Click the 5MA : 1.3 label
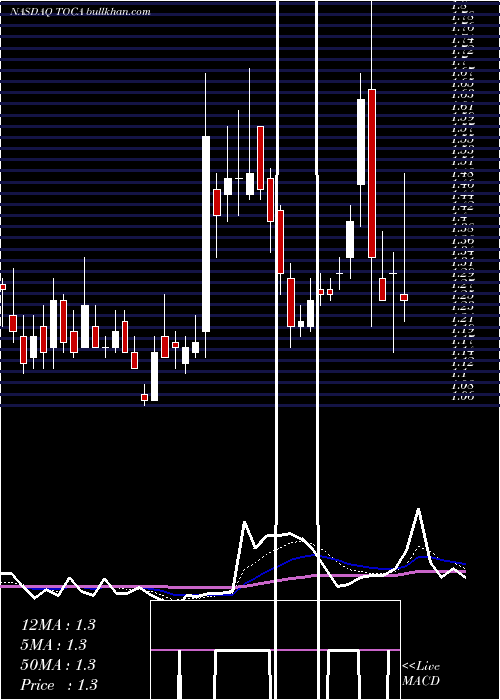 (54, 645)
